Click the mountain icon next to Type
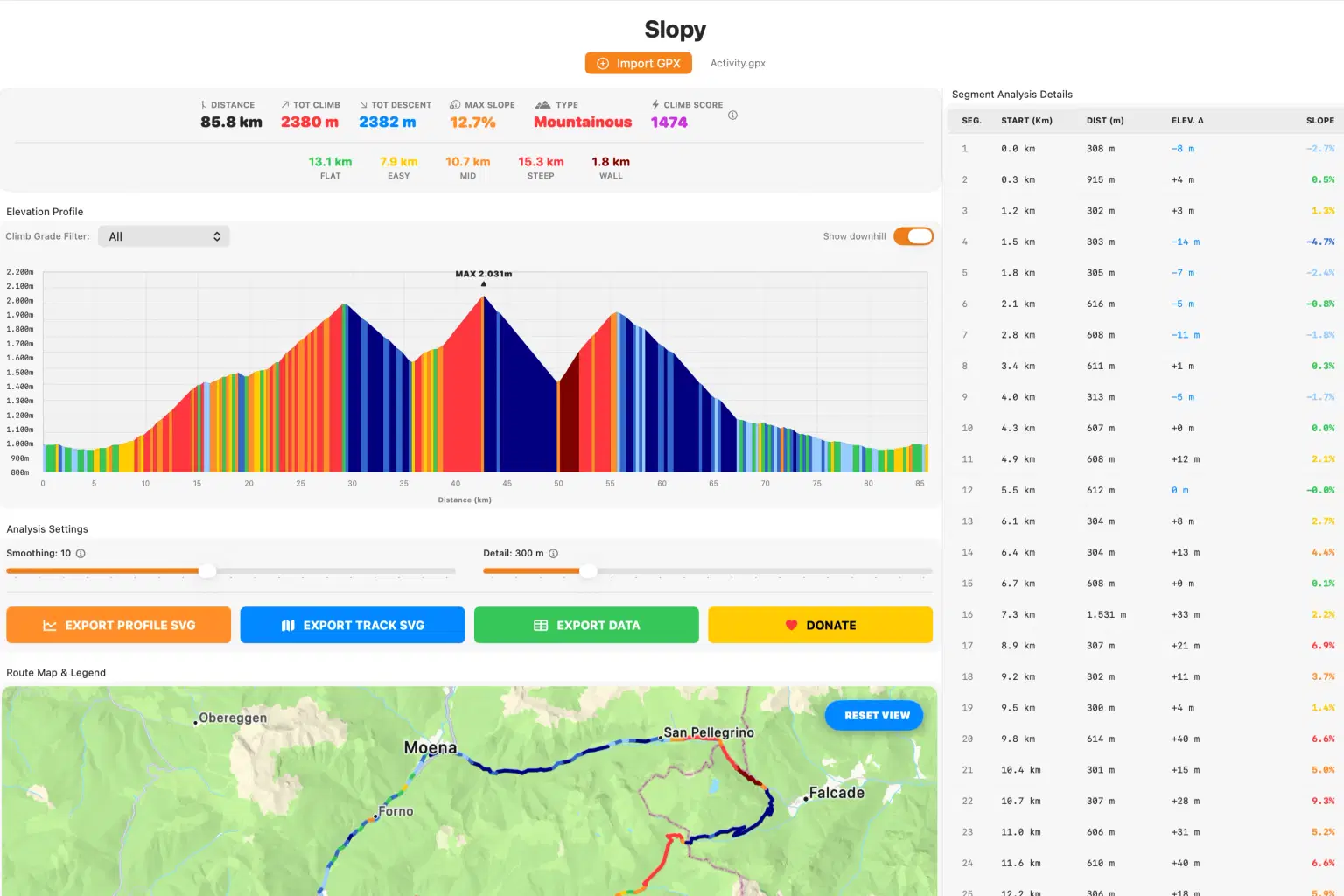Viewport: 1344px width, 896px height. click(542, 105)
